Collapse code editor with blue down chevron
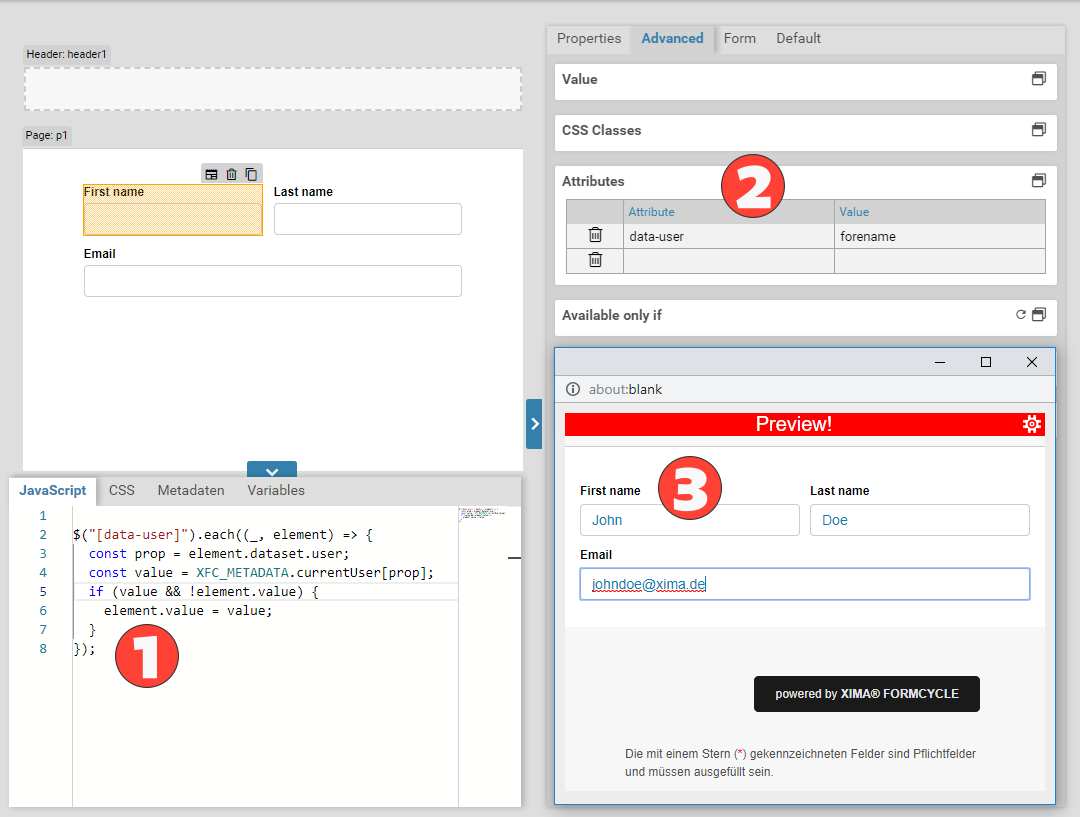 [x=272, y=471]
